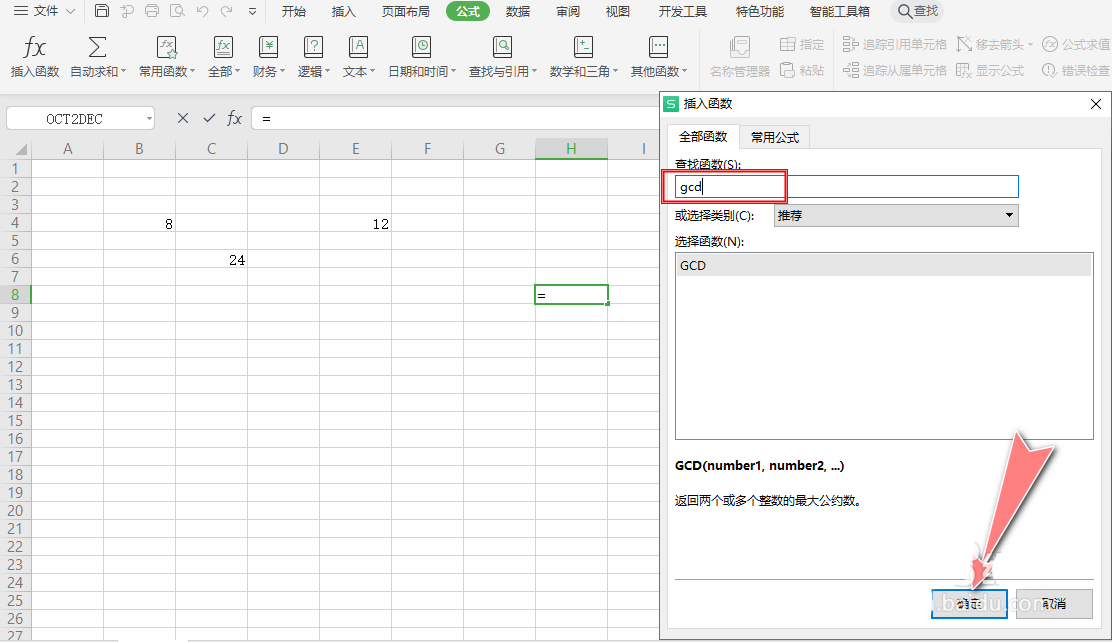The width and height of the screenshot is (1112, 642).
Task: Open Lookup and Reference functions icon
Action: (x=502, y=48)
